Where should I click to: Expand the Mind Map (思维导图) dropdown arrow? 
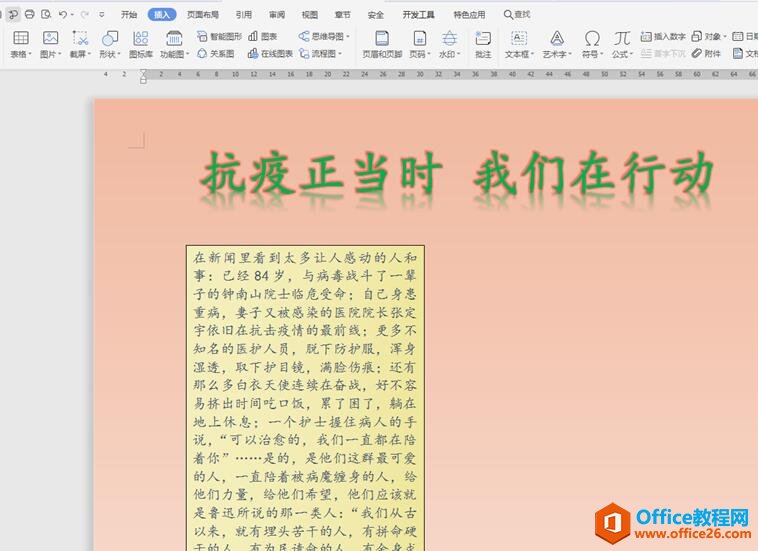click(x=348, y=37)
